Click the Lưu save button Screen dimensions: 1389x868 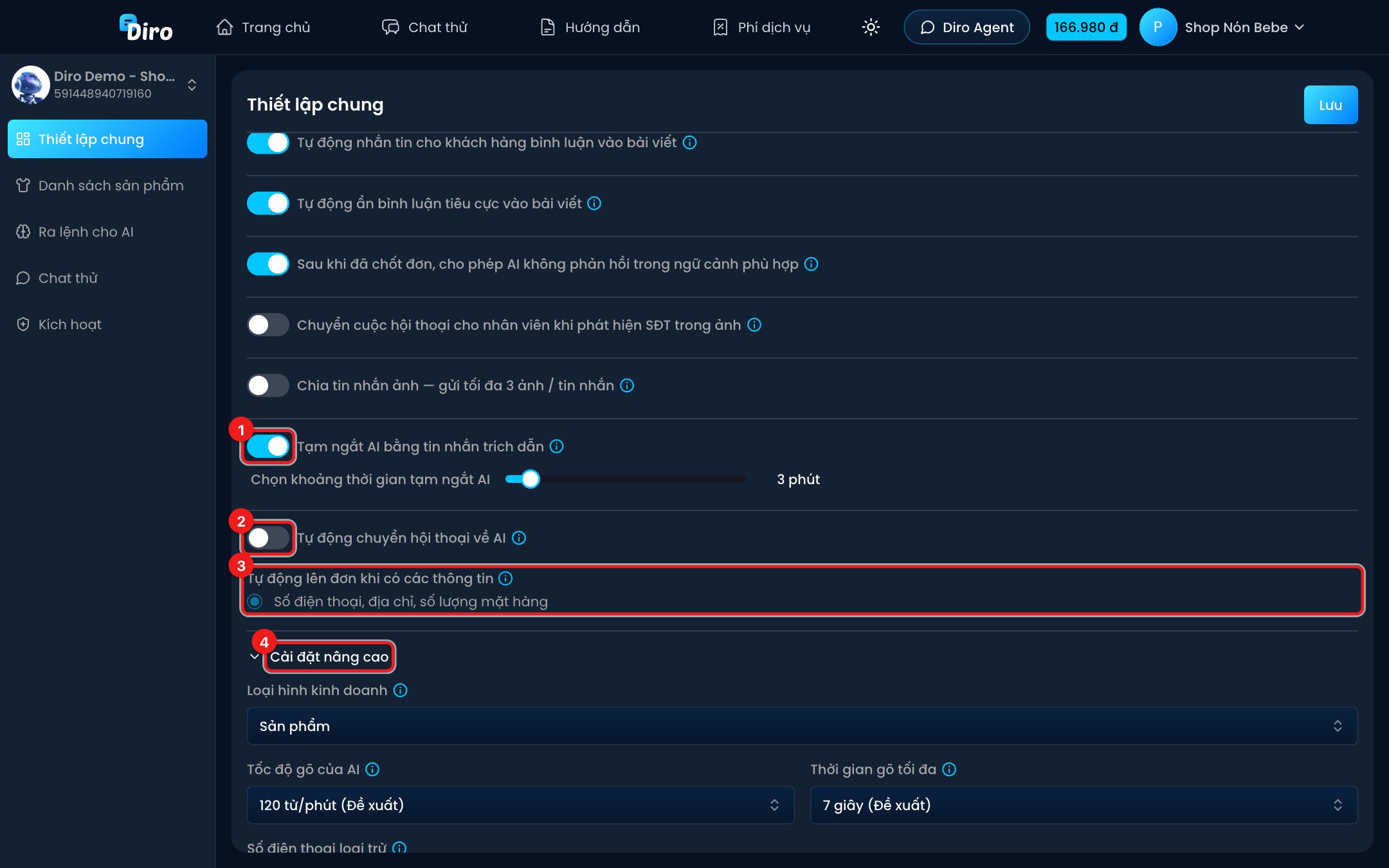tap(1330, 105)
